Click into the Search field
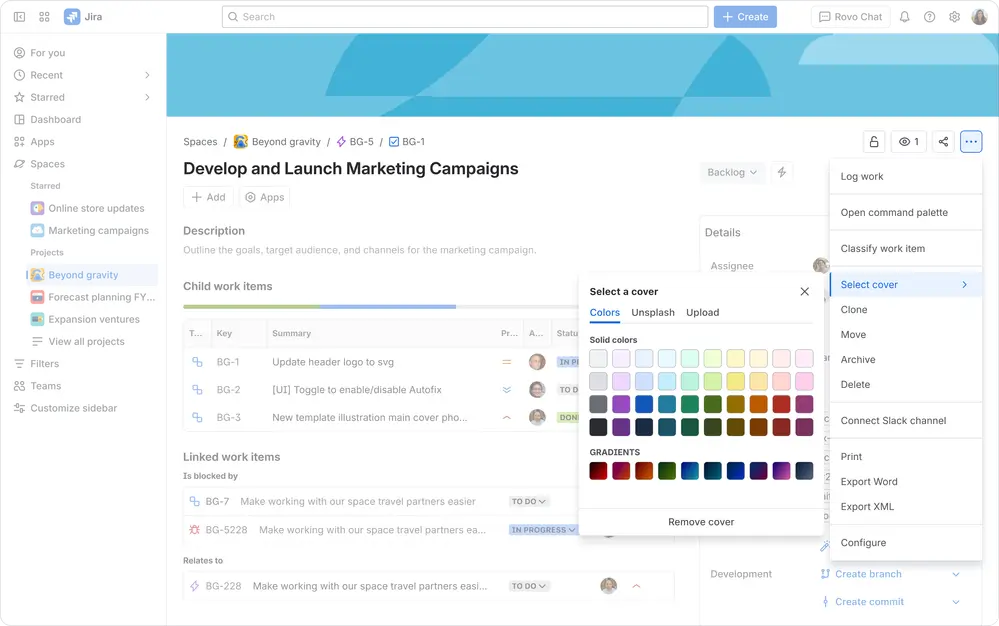 [465, 17]
